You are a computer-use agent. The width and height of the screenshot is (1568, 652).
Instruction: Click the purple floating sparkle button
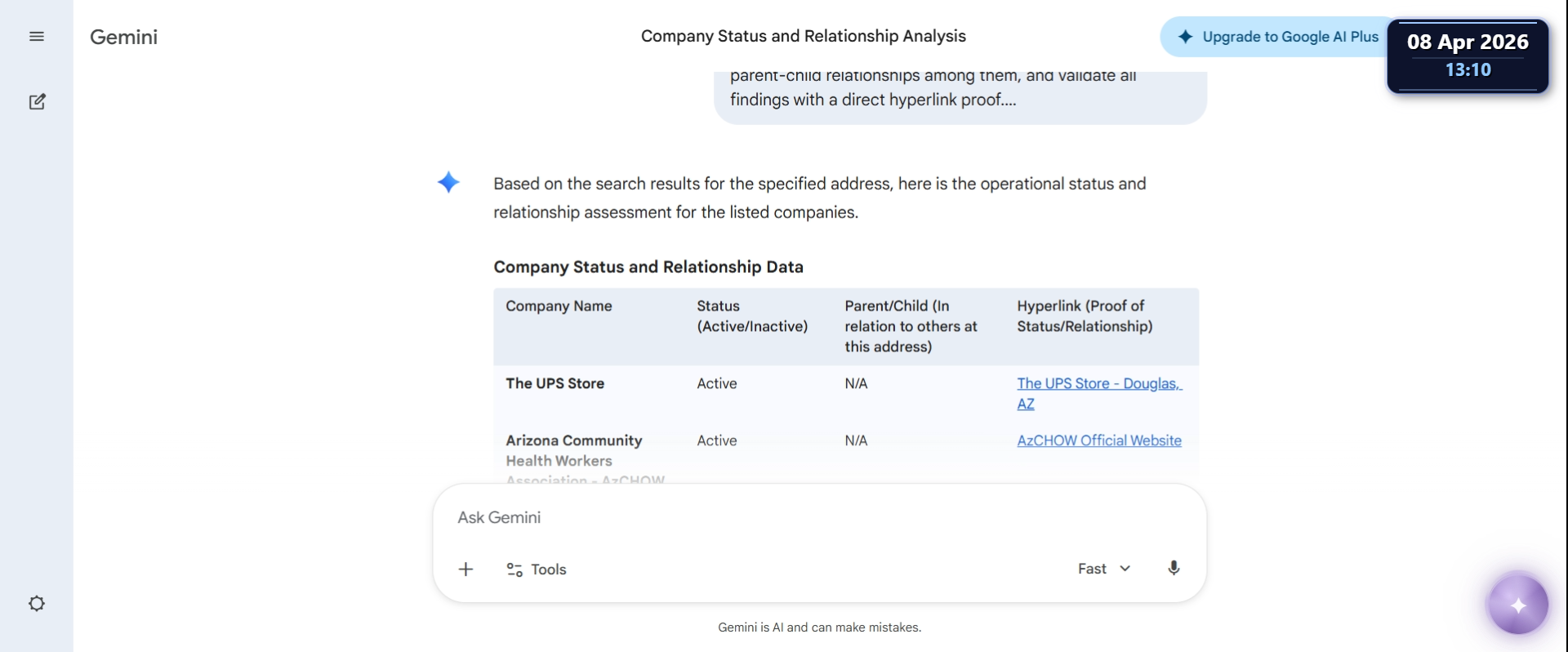pos(1517,605)
